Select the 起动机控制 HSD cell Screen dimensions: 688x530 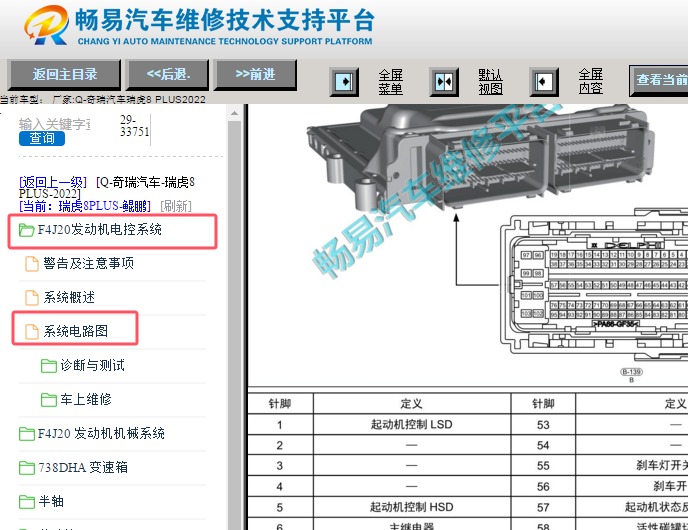(412, 507)
